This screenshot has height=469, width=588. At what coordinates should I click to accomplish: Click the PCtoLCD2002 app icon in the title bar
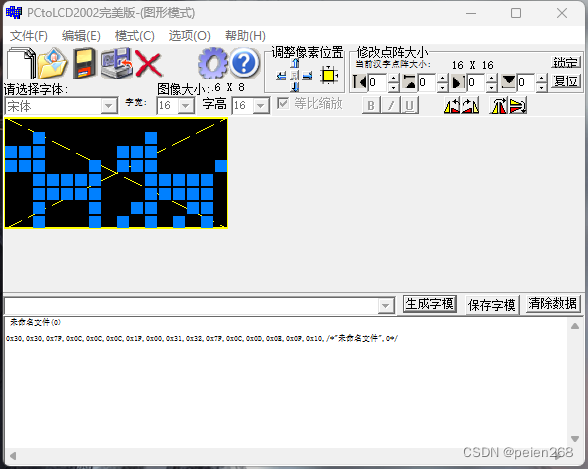[14, 12]
